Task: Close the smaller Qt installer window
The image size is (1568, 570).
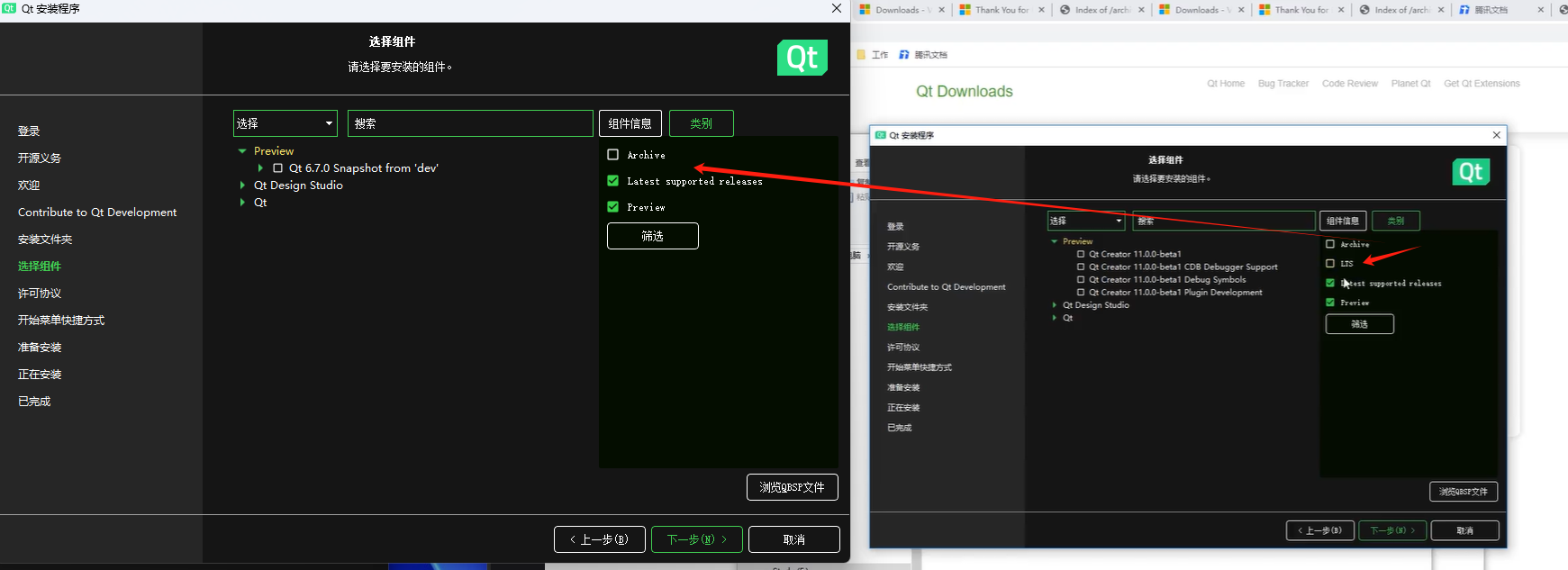Action: click(x=1497, y=135)
